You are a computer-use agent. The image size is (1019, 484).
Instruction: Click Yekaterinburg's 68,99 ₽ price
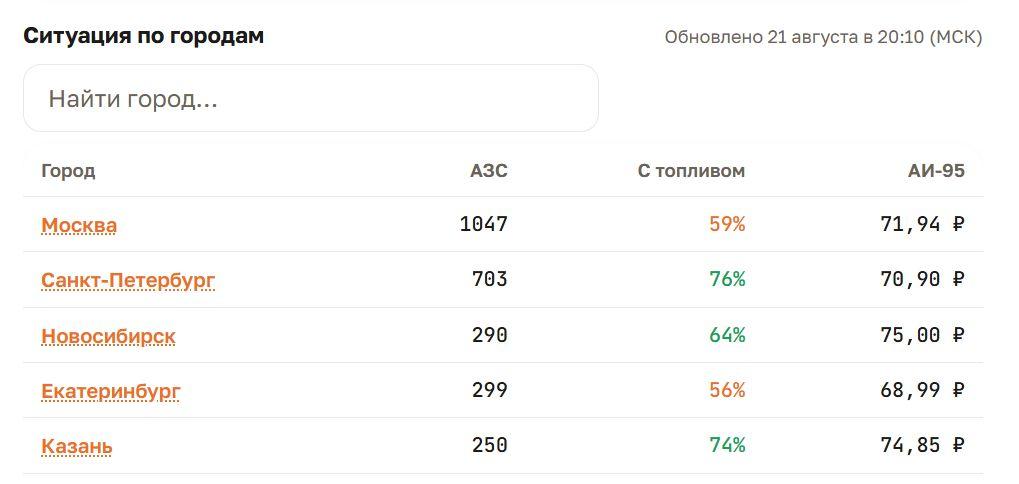923,390
